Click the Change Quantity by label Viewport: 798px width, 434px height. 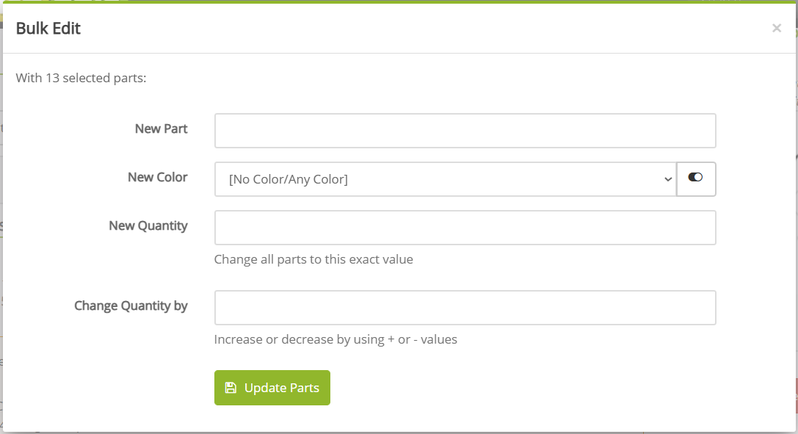[x=131, y=306]
